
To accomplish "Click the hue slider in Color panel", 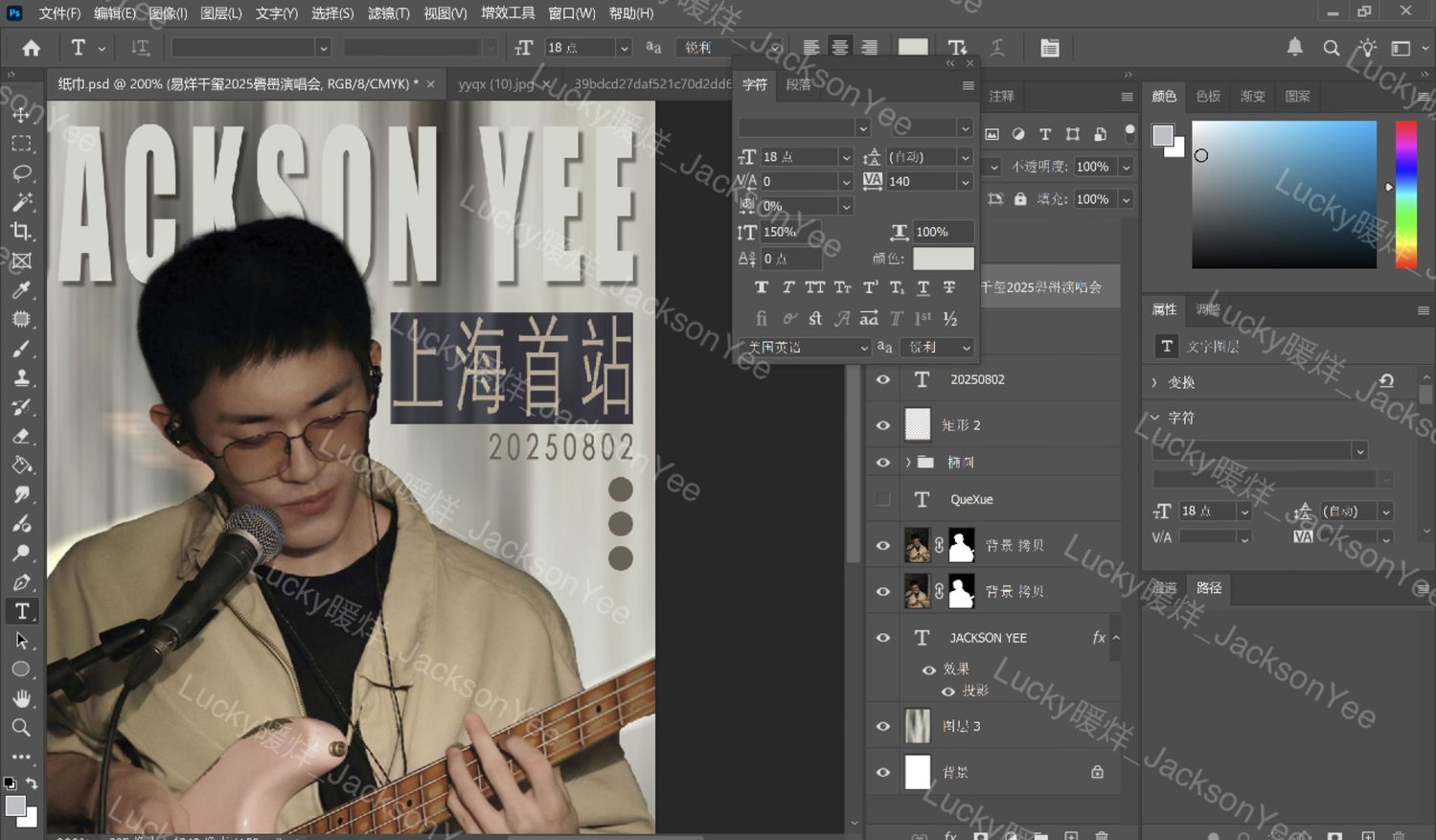I will (1405, 194).
